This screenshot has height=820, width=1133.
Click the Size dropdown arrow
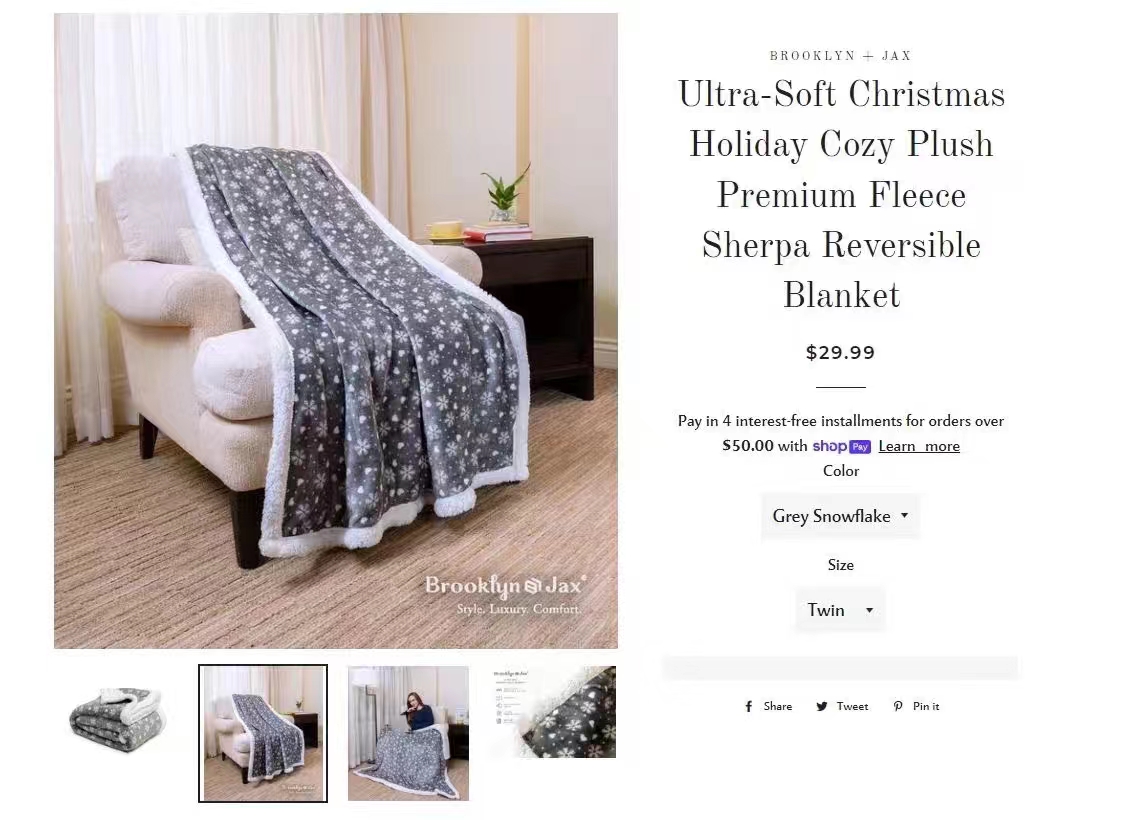click(869, 610)
